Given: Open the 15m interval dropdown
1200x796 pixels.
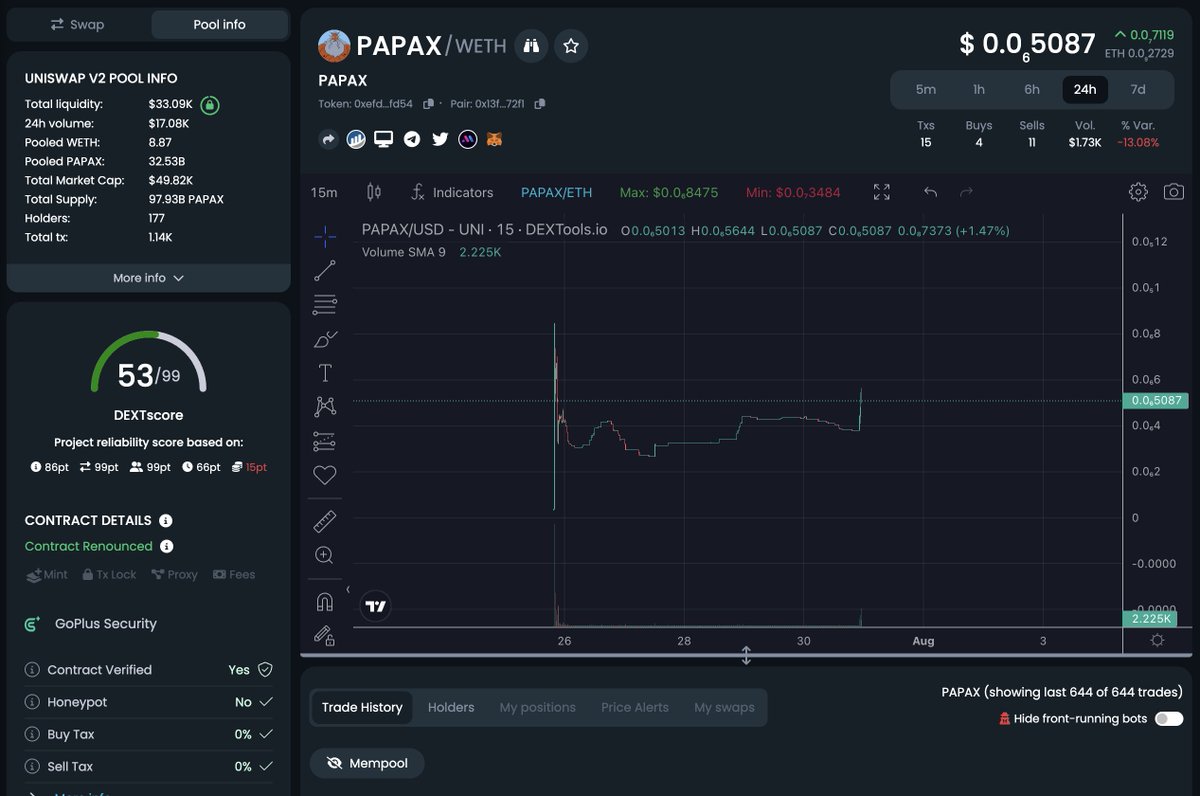Looking at the screenshot, I should click(324, 192).
